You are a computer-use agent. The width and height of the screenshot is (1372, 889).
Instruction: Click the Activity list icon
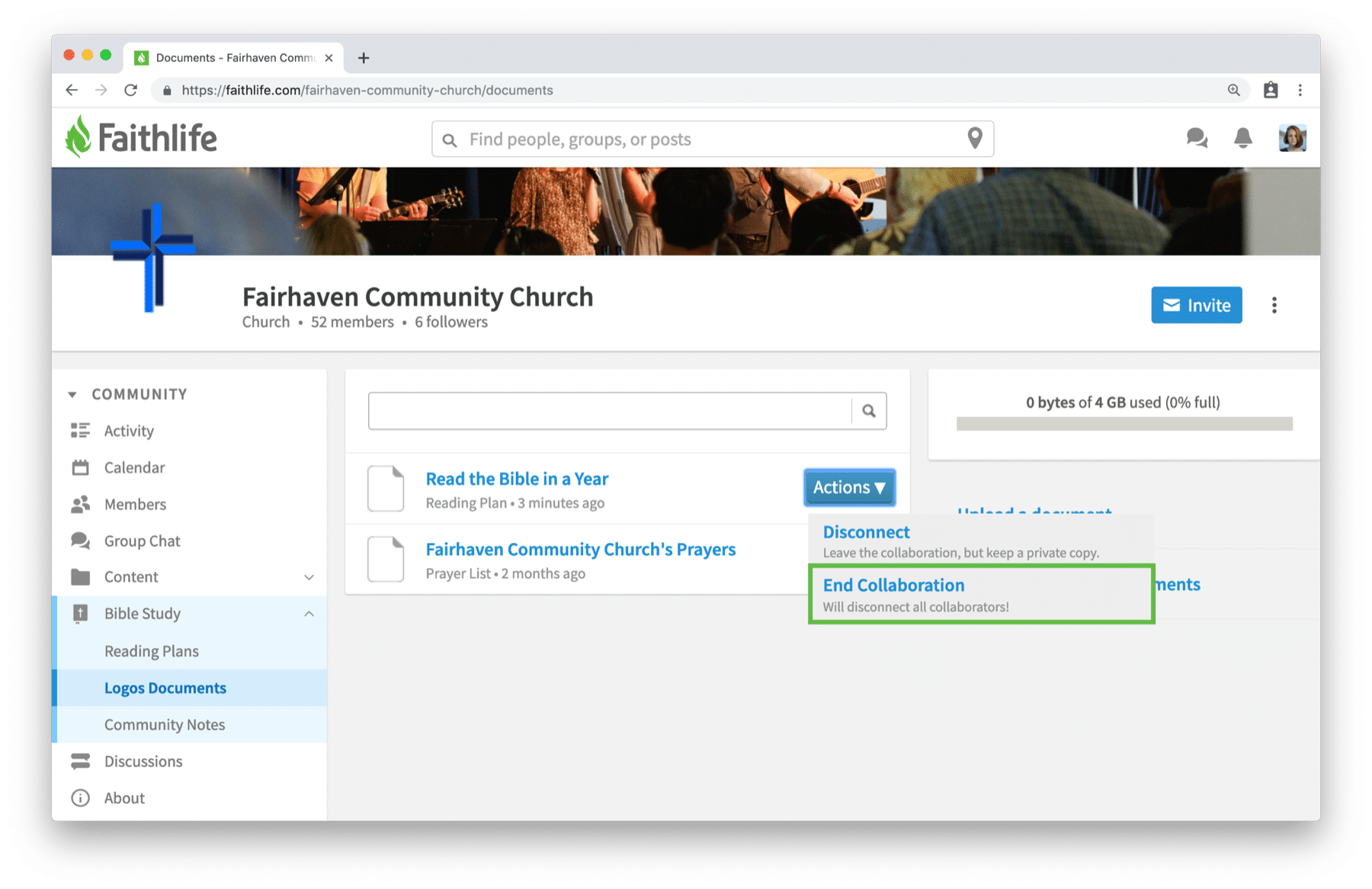tap(80, 431)
